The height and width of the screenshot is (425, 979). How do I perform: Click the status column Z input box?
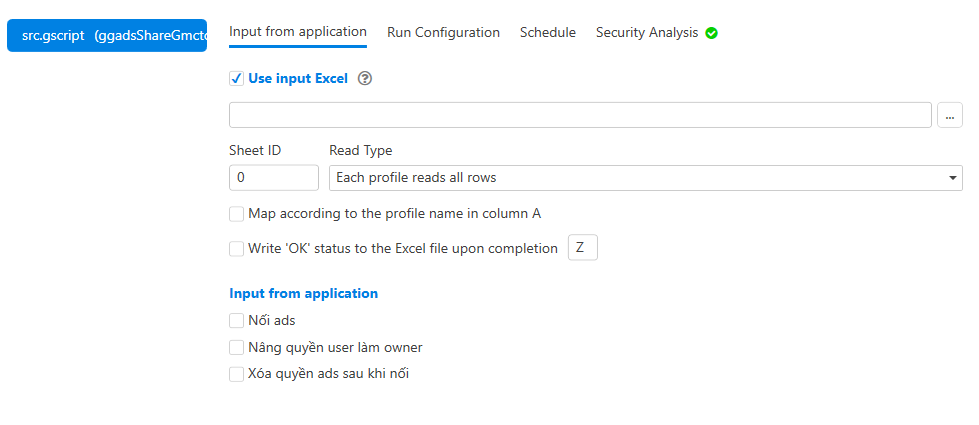click(582, 248)
